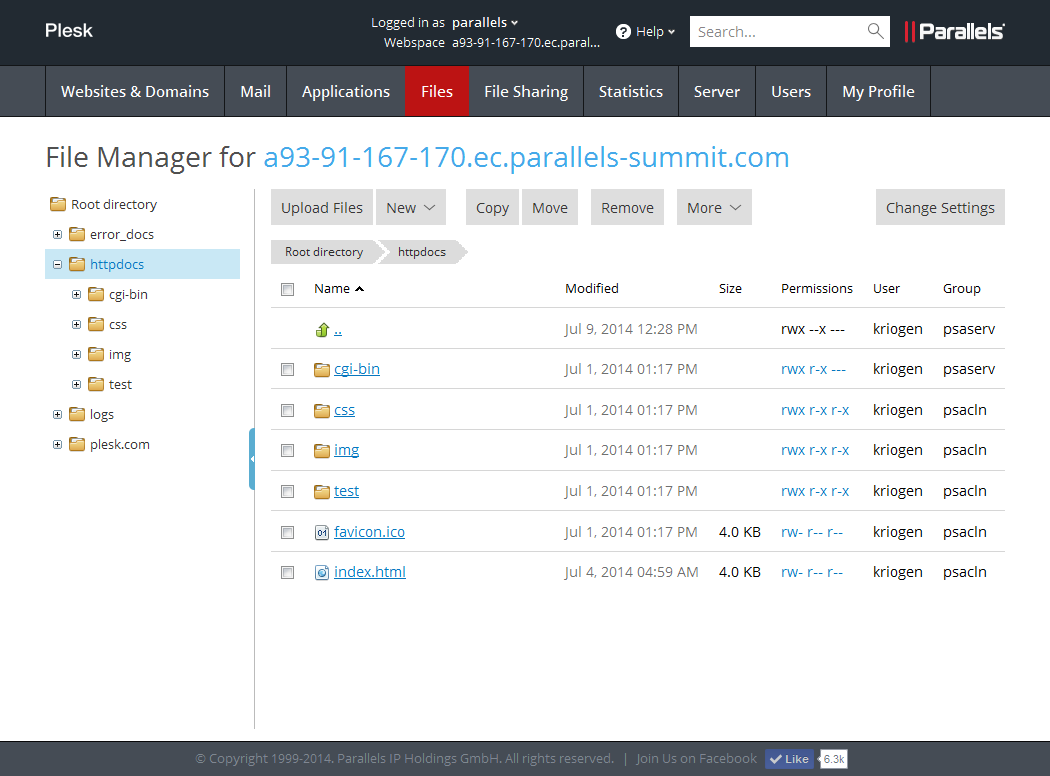Expand the logs tree node

point(58,414)
